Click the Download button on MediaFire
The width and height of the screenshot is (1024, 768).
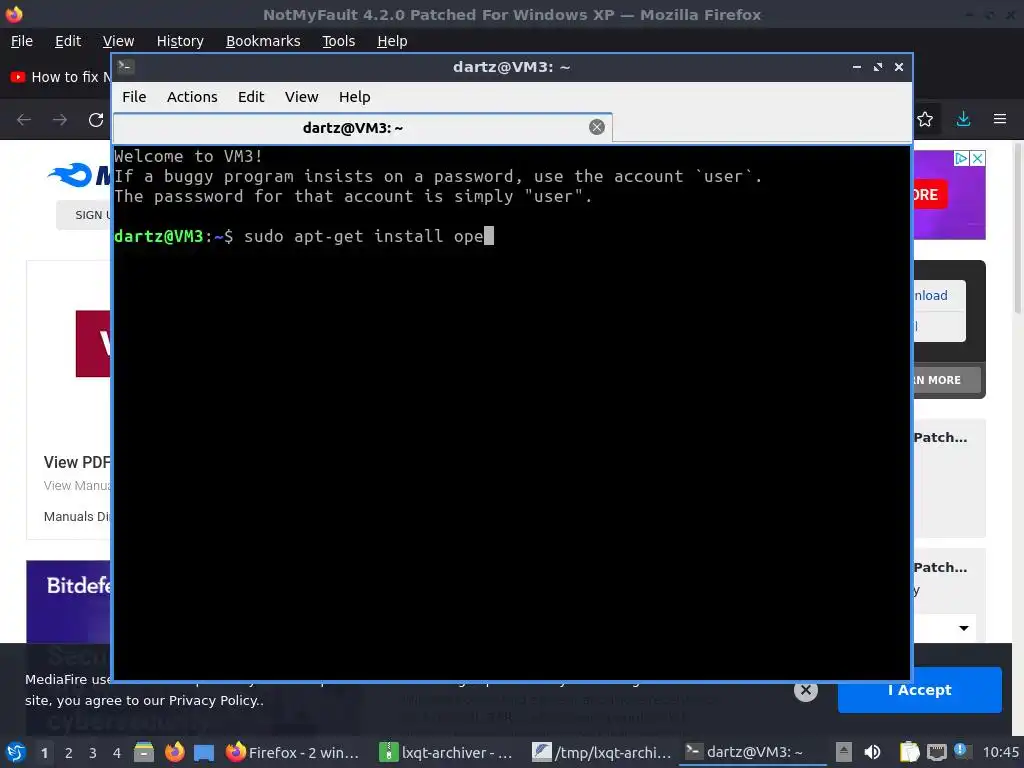pyautogui.click(x=939, y=295)
